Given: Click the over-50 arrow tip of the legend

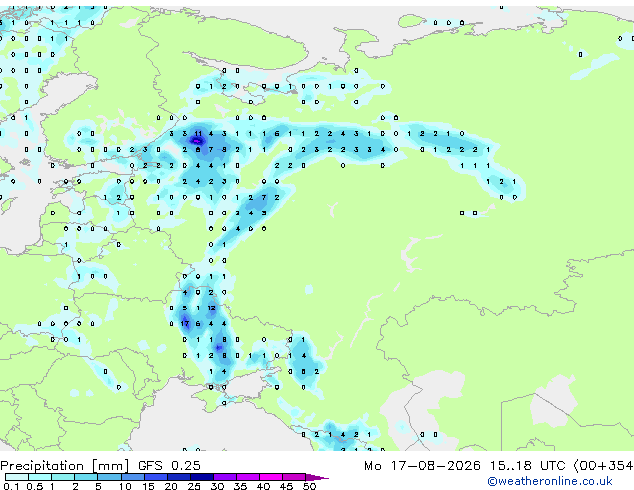Looking at the screenshot, I should click(317, 477).
